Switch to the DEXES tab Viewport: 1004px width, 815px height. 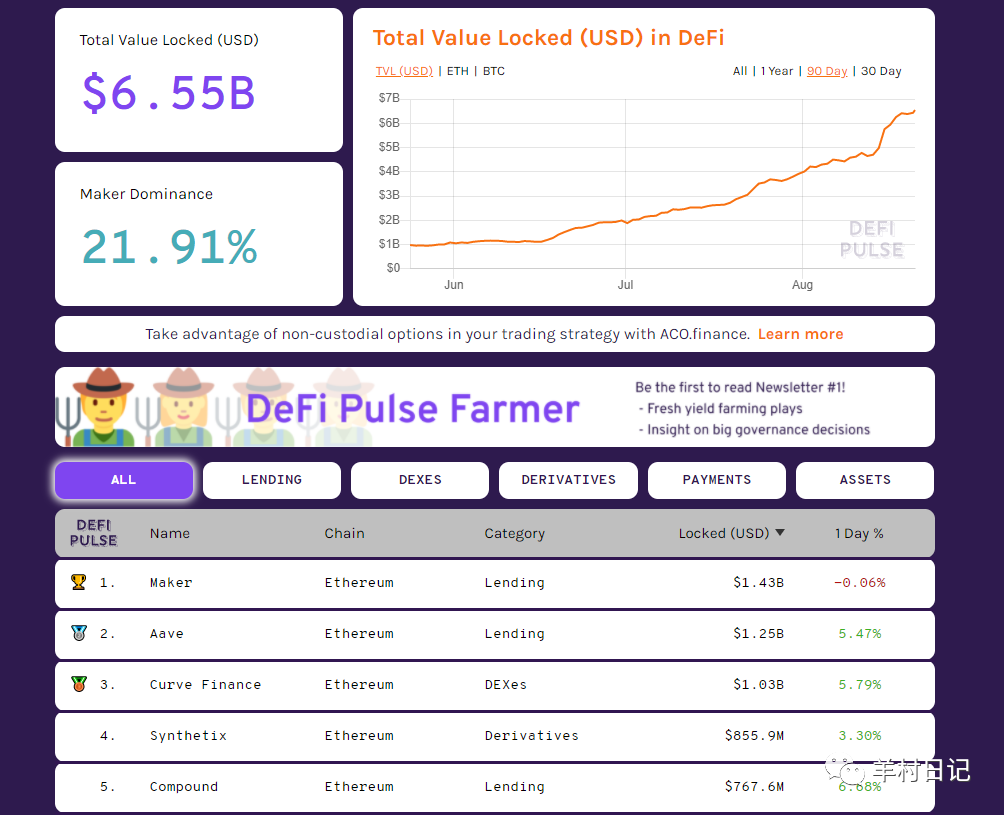pyautogui.click(x=420, y=480)
